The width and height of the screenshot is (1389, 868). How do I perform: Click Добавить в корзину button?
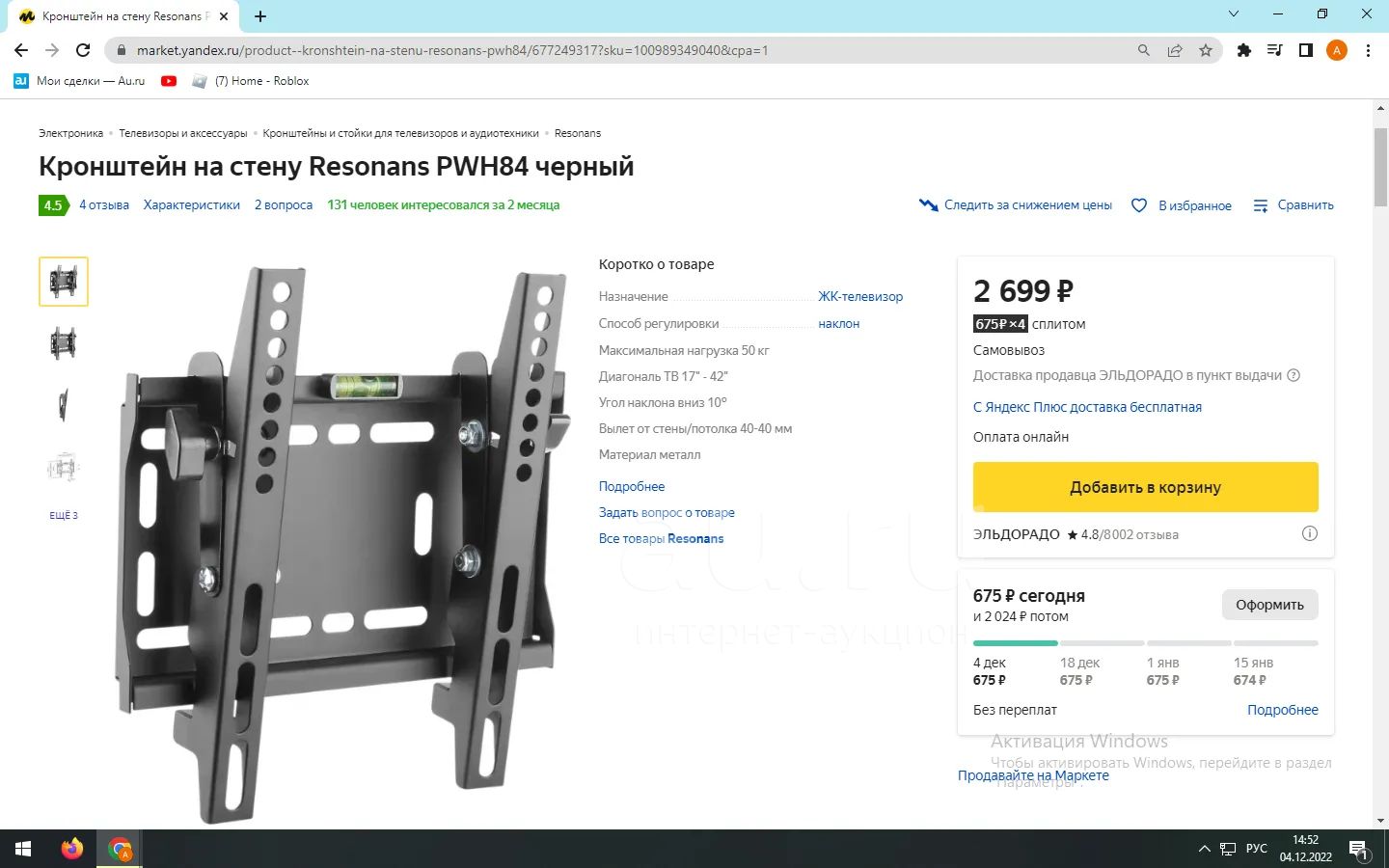[x=1146, y=487]
